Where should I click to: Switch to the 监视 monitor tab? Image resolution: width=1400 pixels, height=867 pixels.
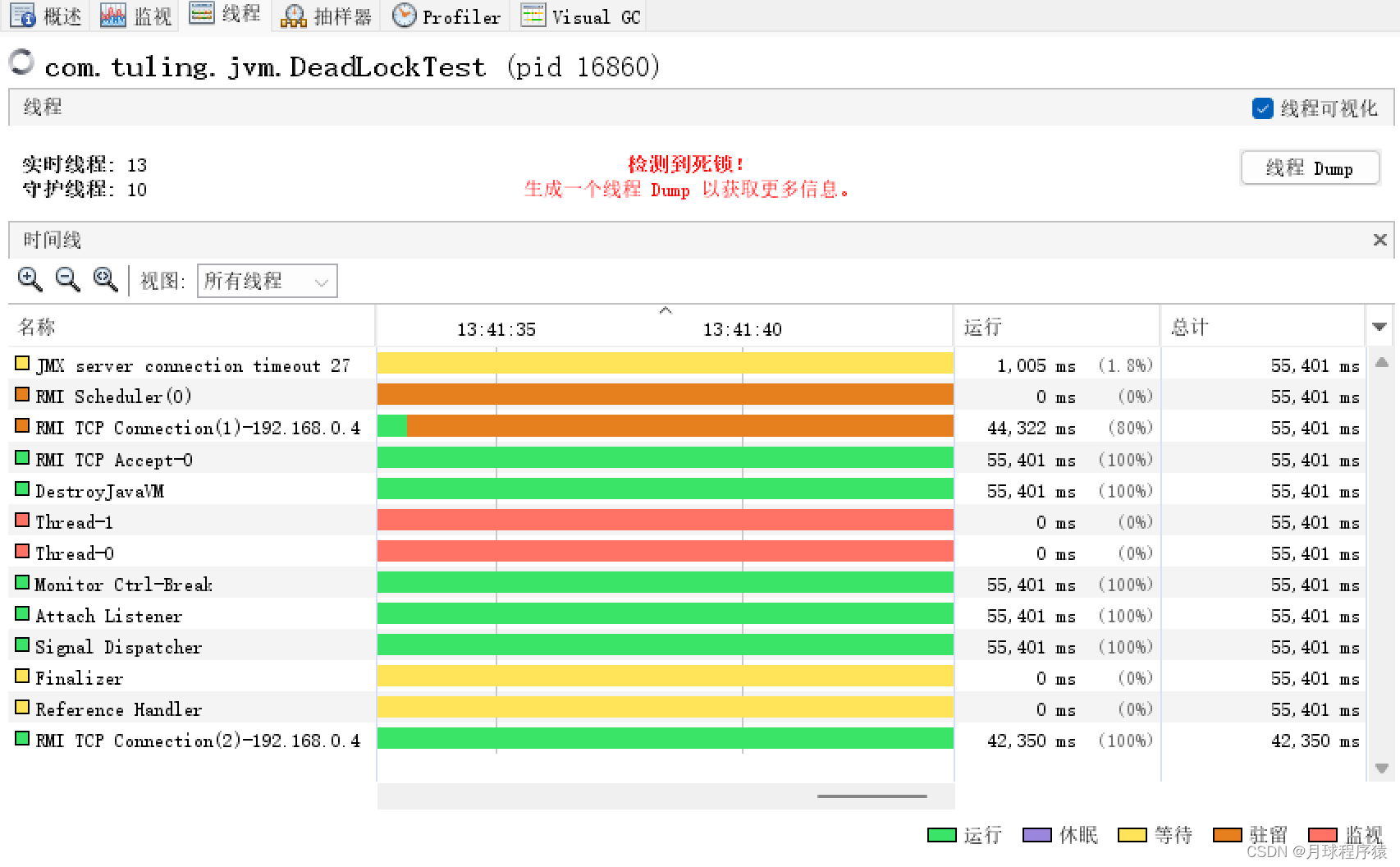click(135, 16)
